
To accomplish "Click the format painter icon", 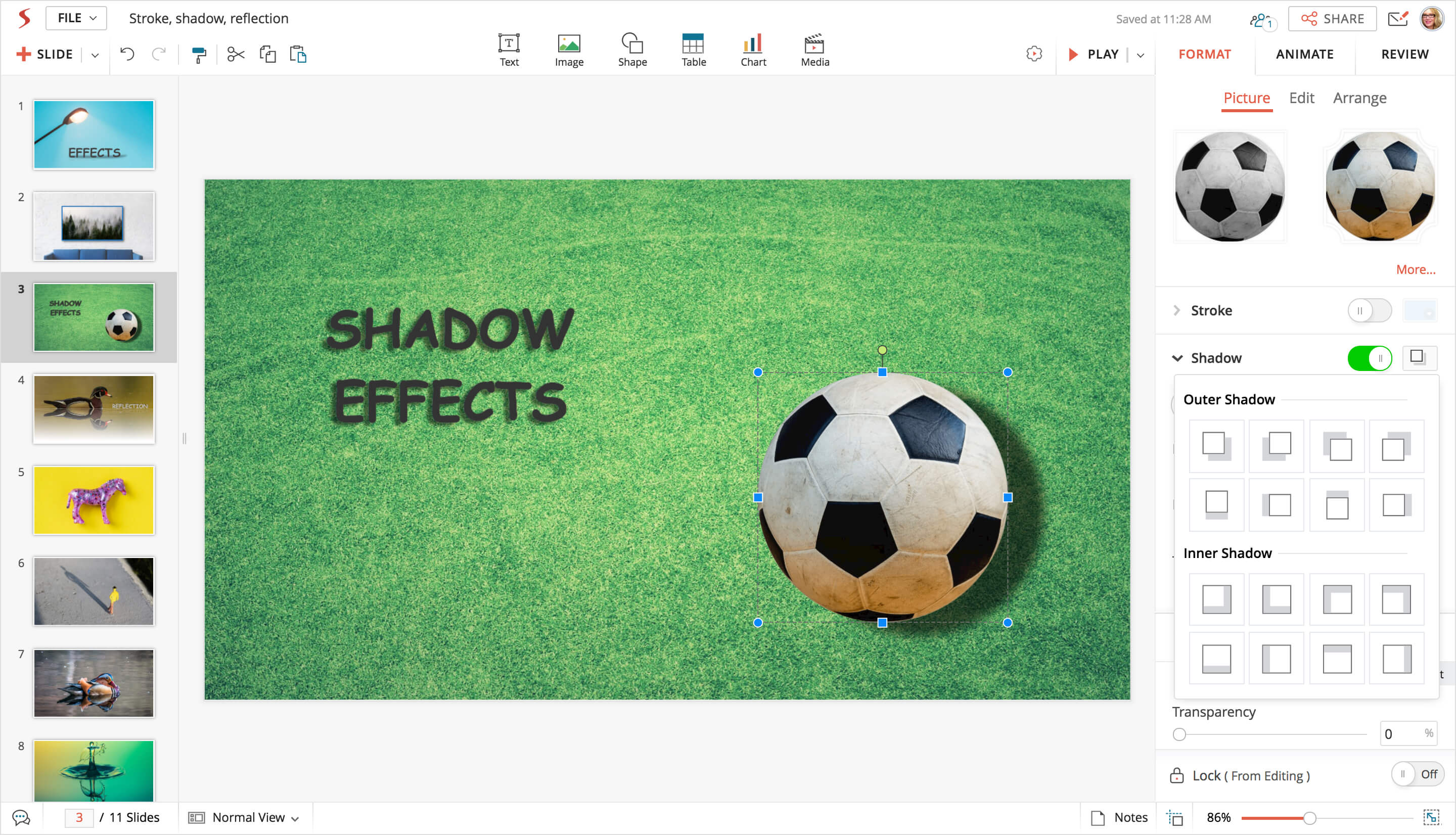I will 198,55.
